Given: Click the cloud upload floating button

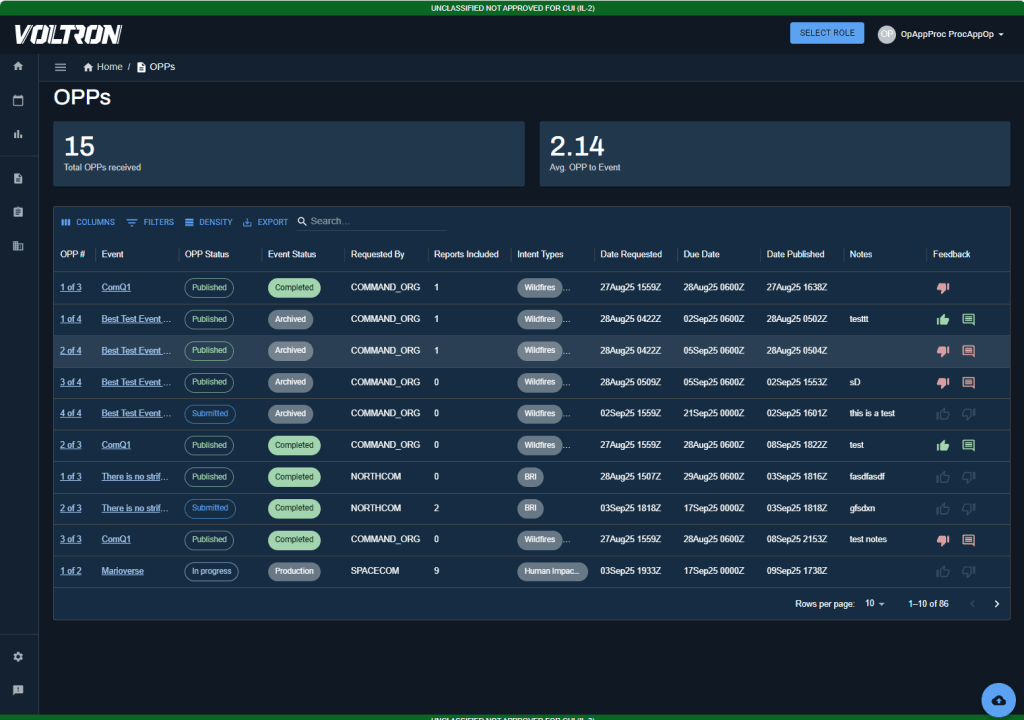Looking at the screenshot, I should (x=999, y=699).
